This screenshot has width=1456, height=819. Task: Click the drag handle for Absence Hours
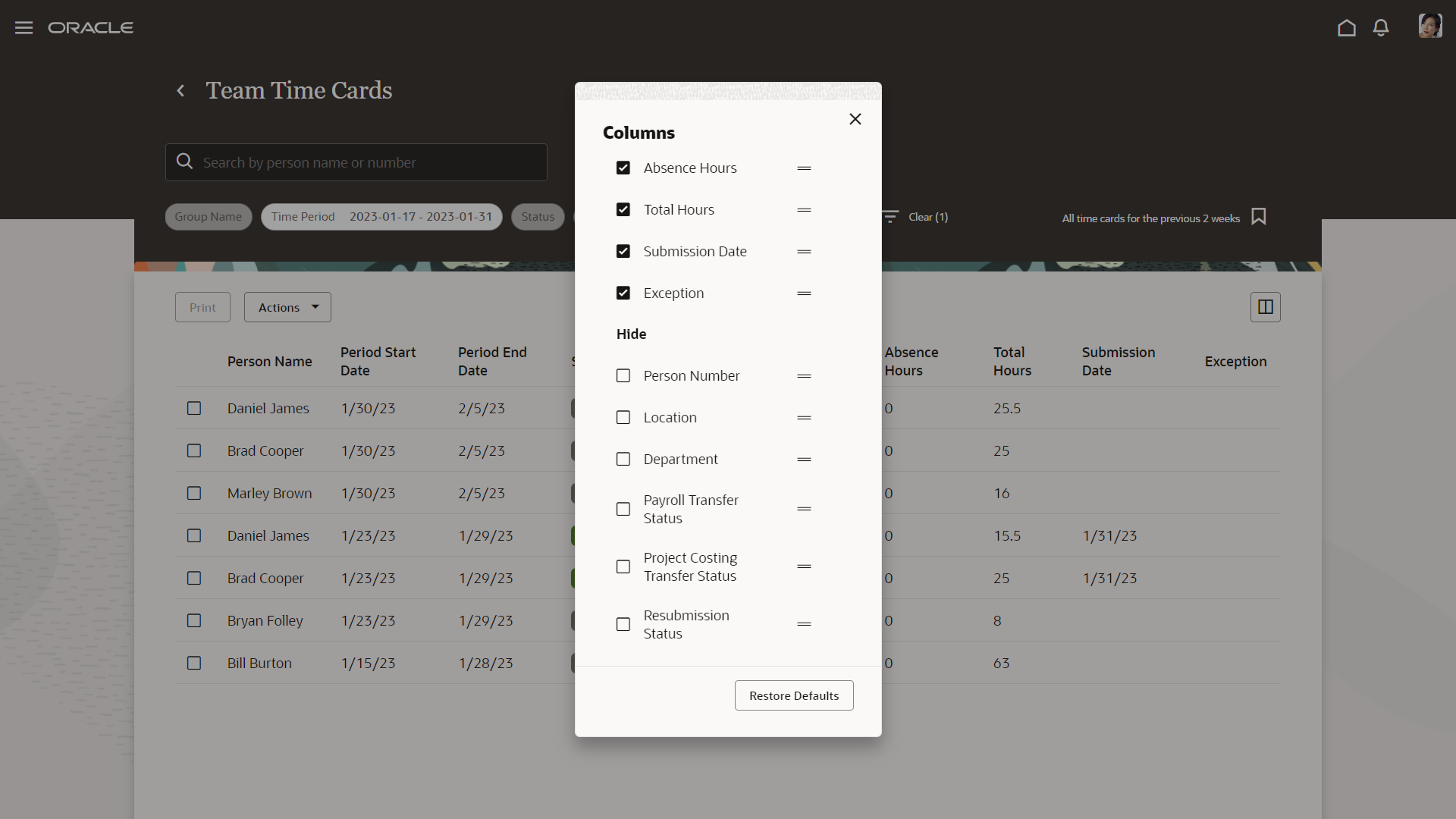coord(804,168)
